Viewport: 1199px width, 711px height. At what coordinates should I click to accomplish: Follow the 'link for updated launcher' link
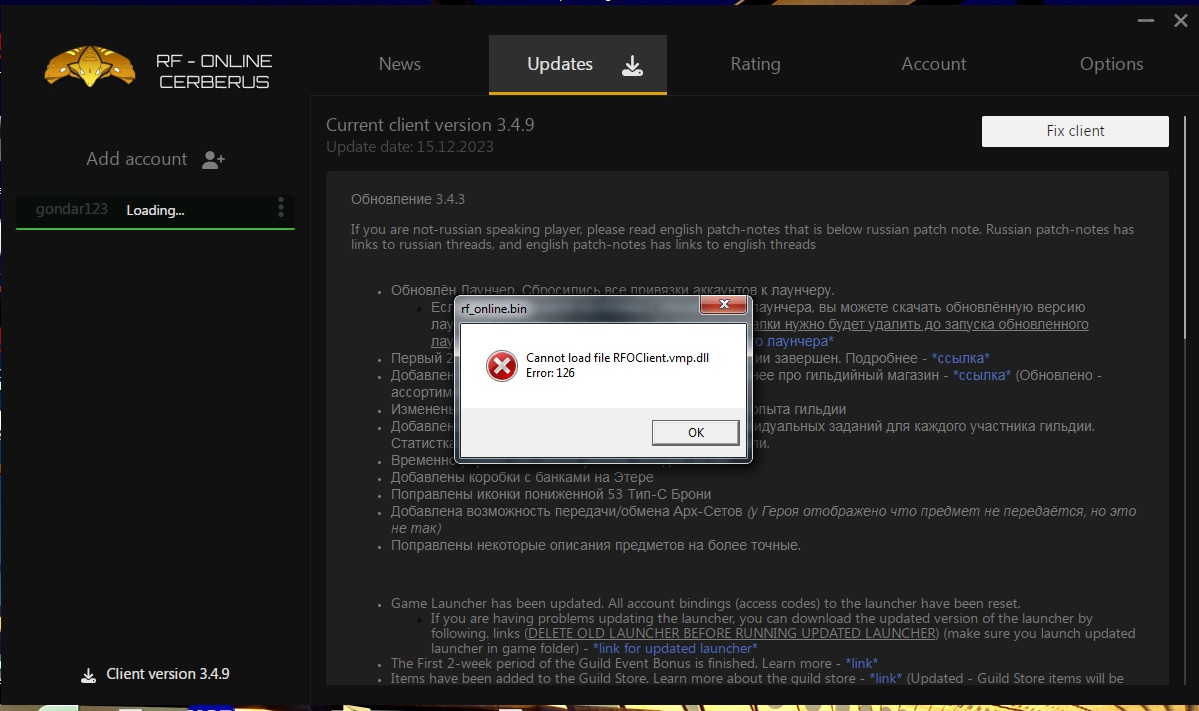pyautogui.click(x=675, y=648)
